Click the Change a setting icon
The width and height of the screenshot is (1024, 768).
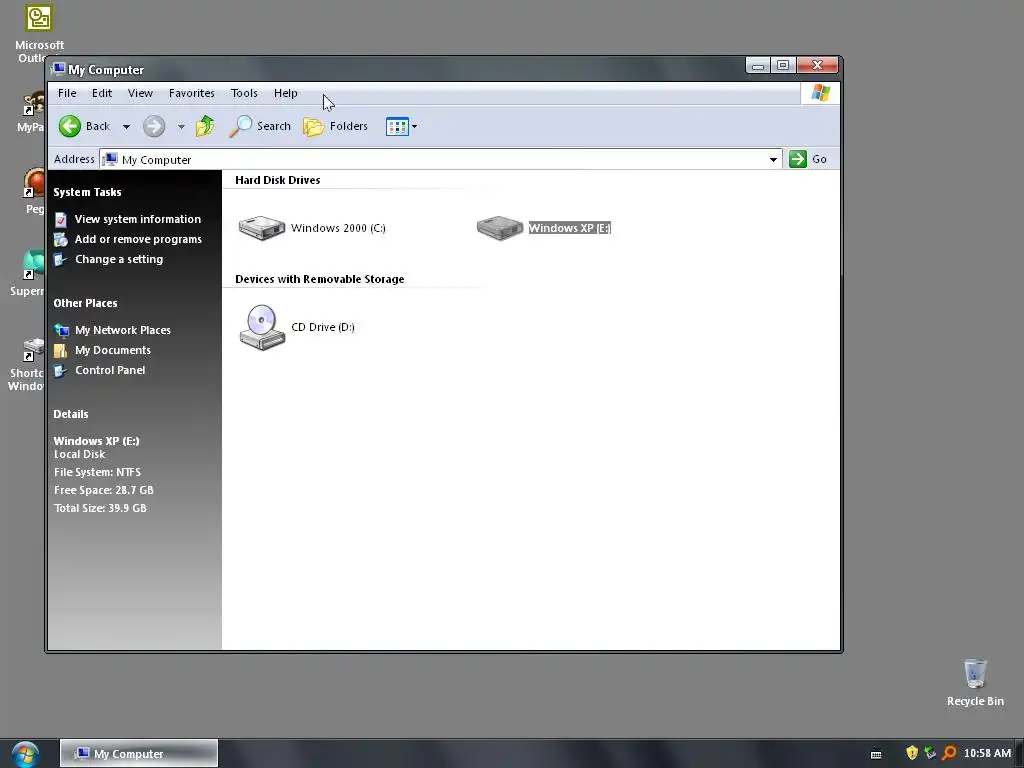(x=60, y=259)
